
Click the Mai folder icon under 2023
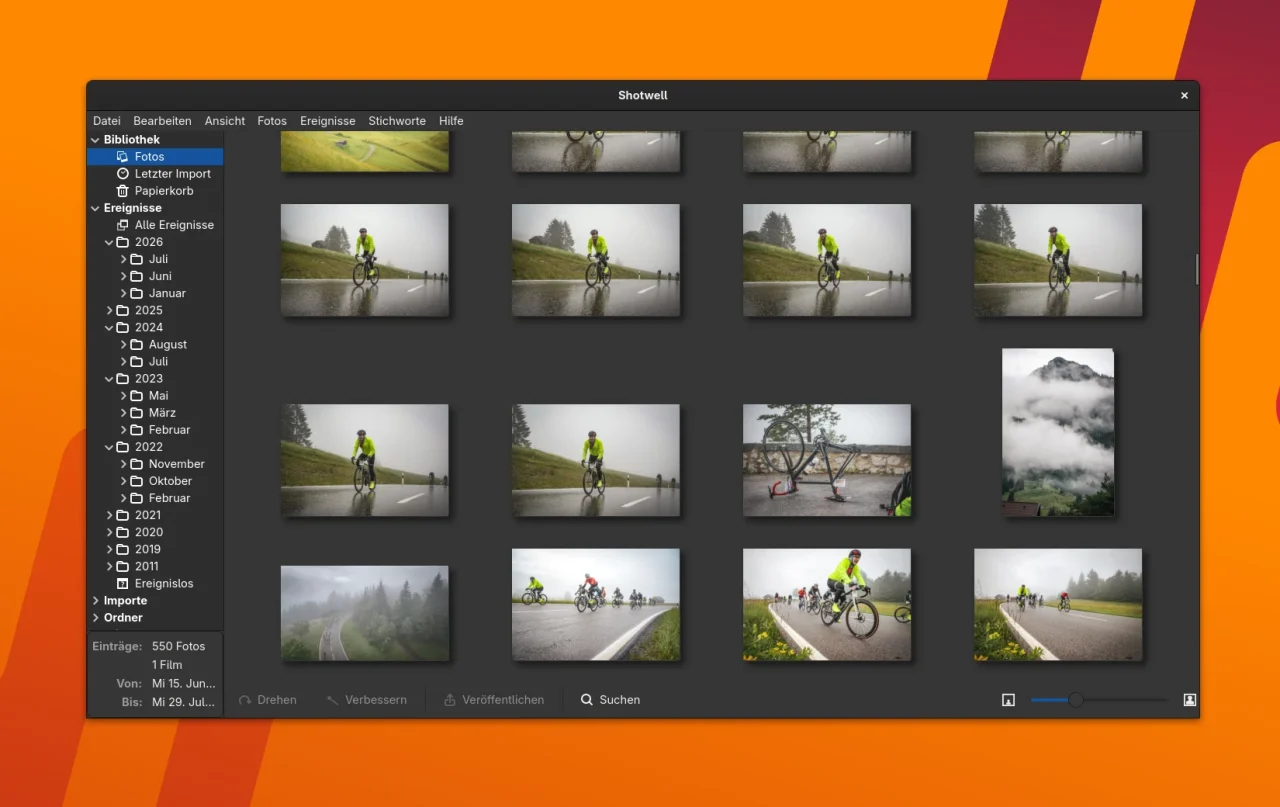click(136, 396)
